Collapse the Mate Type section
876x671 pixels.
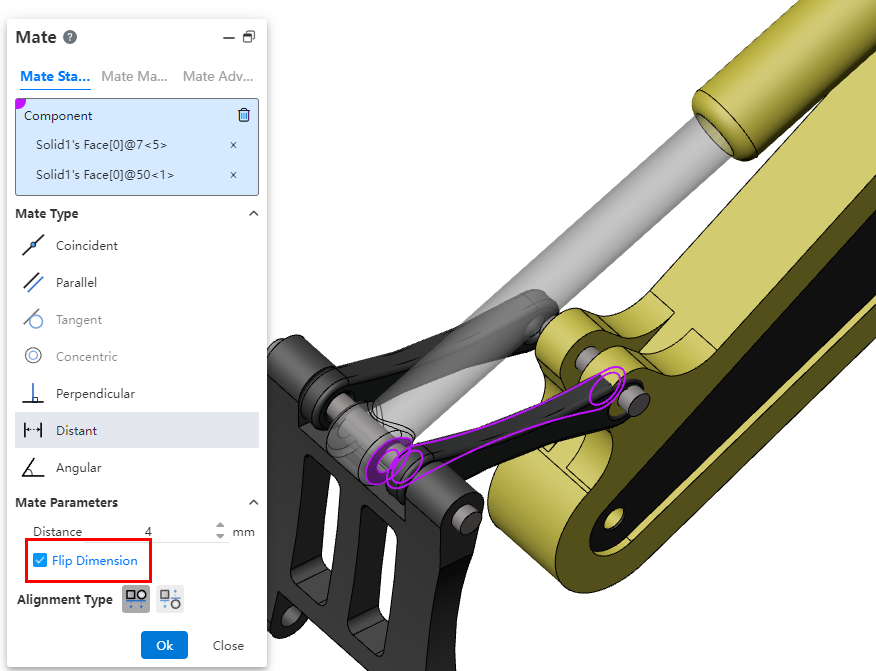tap(254, 213)
